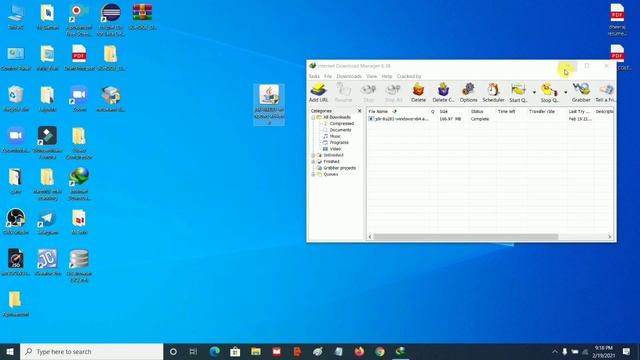Viewport: 640px width, 360px height.
Task: Select the Telegram desktop shortcut
Action: coord(47,222)
